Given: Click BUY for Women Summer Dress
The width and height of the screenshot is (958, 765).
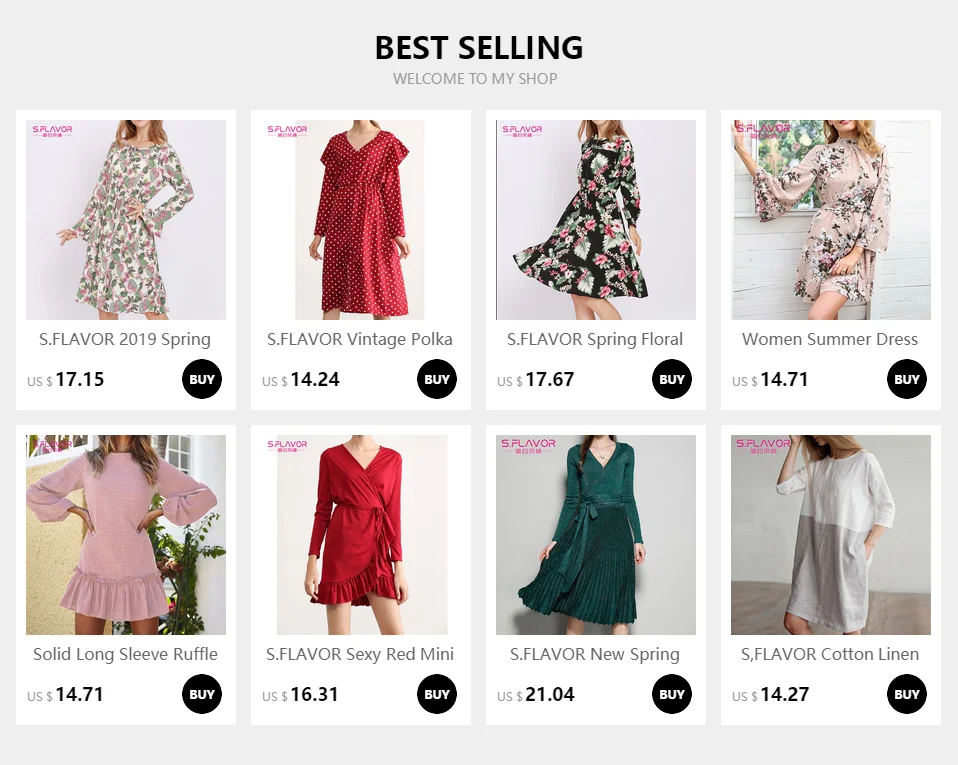Looking at the screenshot, I should pyautogui.click(x=907, y=379).
